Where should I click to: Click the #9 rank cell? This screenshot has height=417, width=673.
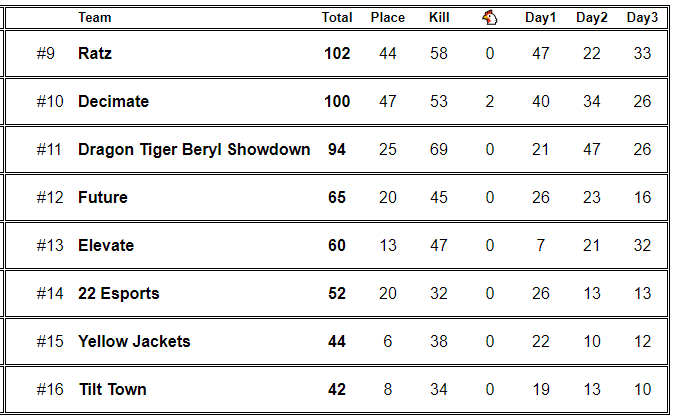[46, 53]
